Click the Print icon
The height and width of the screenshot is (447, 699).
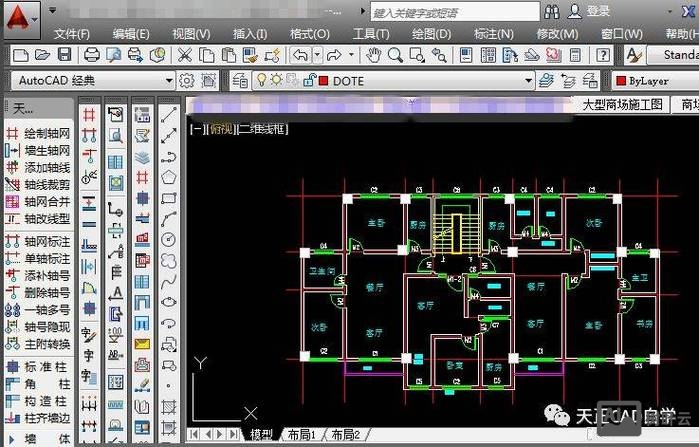click(x=92, y=55)
